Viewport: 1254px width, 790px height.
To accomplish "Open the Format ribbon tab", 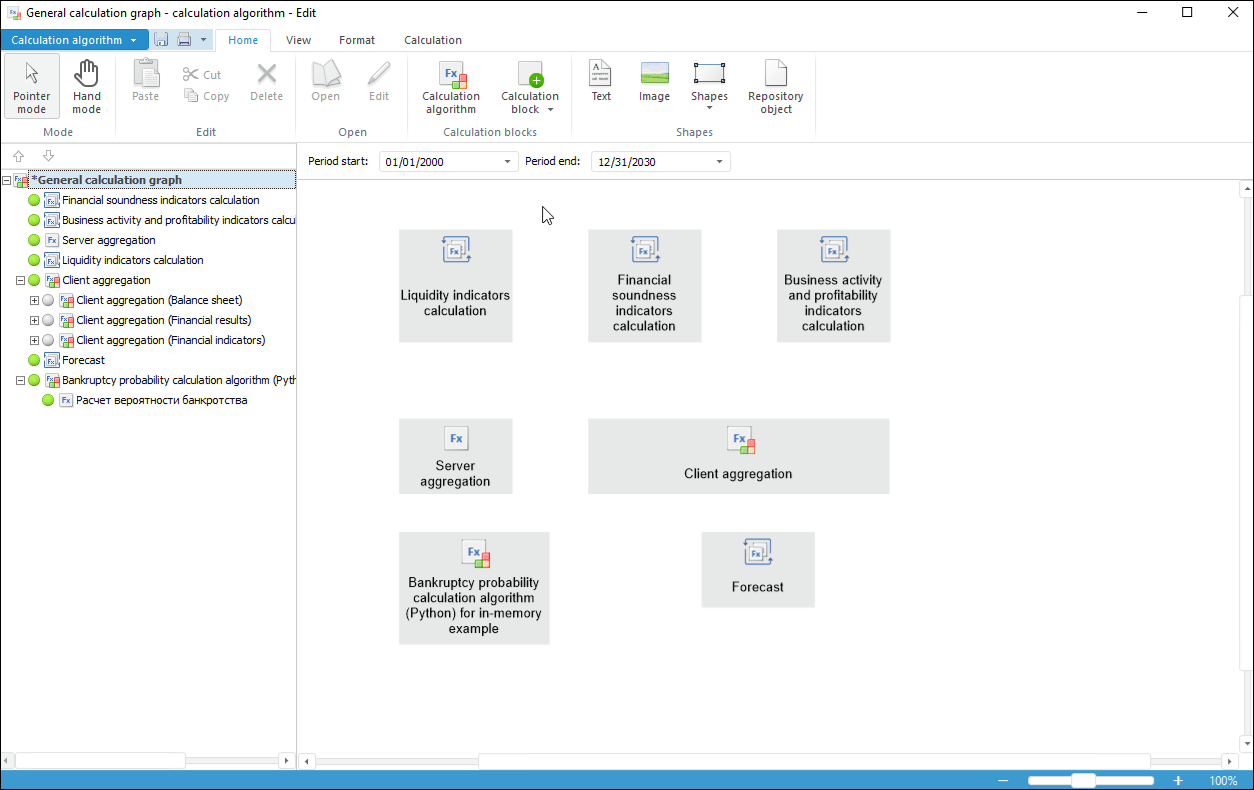I will (x=357, y=40).
